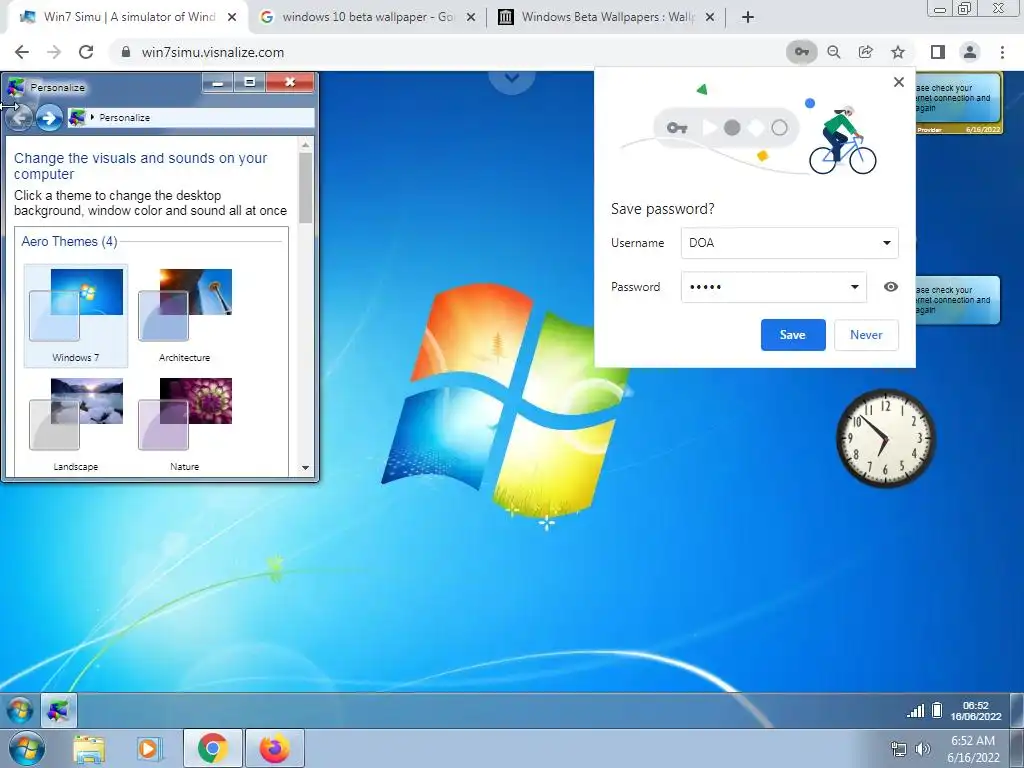Click the Chrome back arrow
The width and height of the screenshot is (1024, 768).
click(22, 52)
